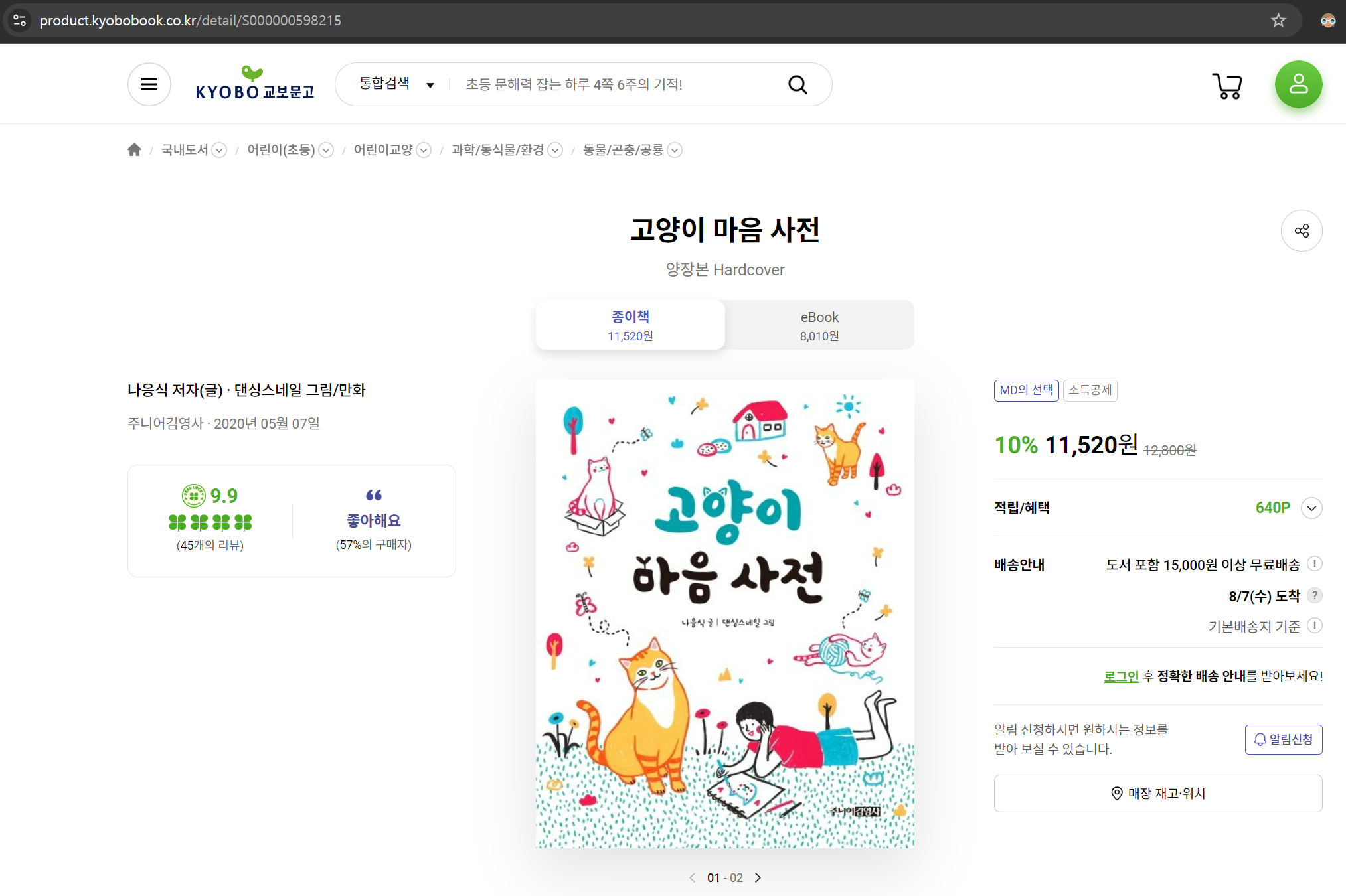Go to Kyobo Book Centre logo home
Screen dimensions: 1346x896
click(x=254, y=84)
